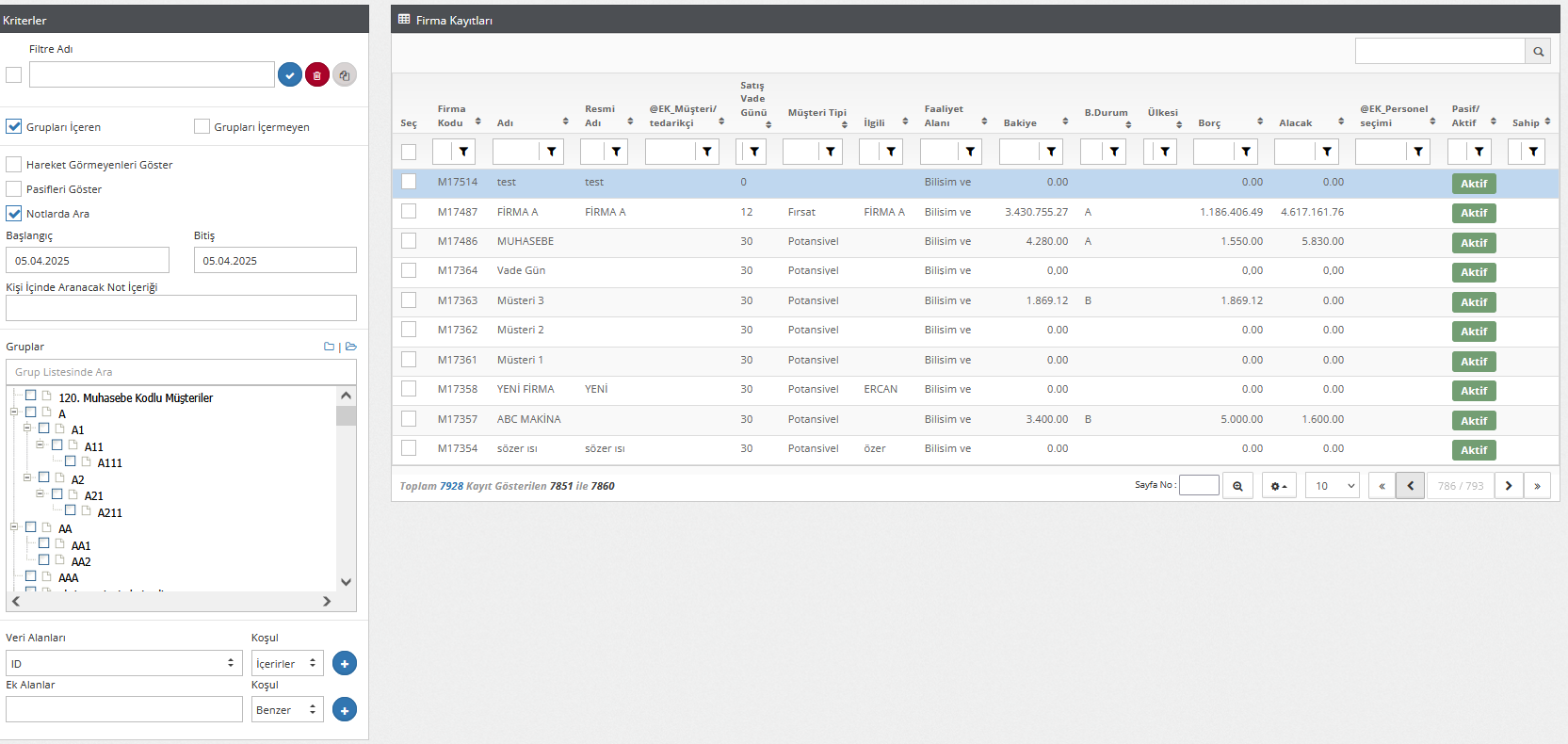Tick Hareket Görmeyenleri Göster checkbox

tap(14, 165)
